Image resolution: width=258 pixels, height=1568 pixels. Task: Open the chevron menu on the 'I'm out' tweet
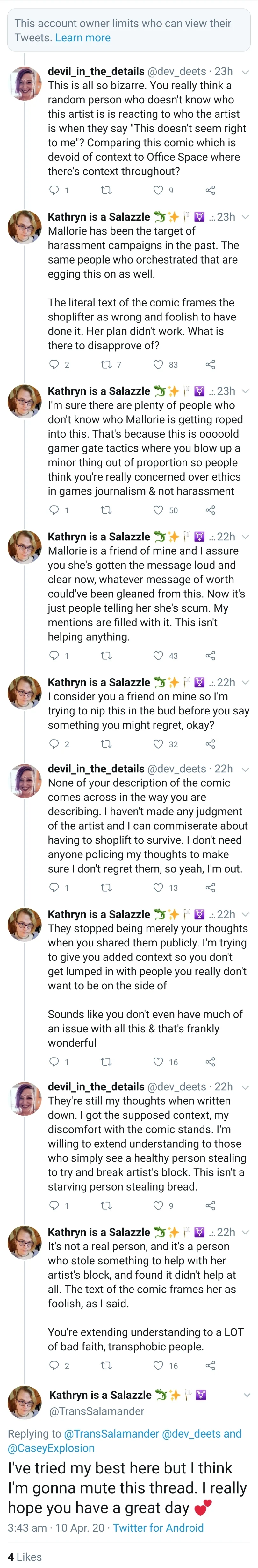246,770
